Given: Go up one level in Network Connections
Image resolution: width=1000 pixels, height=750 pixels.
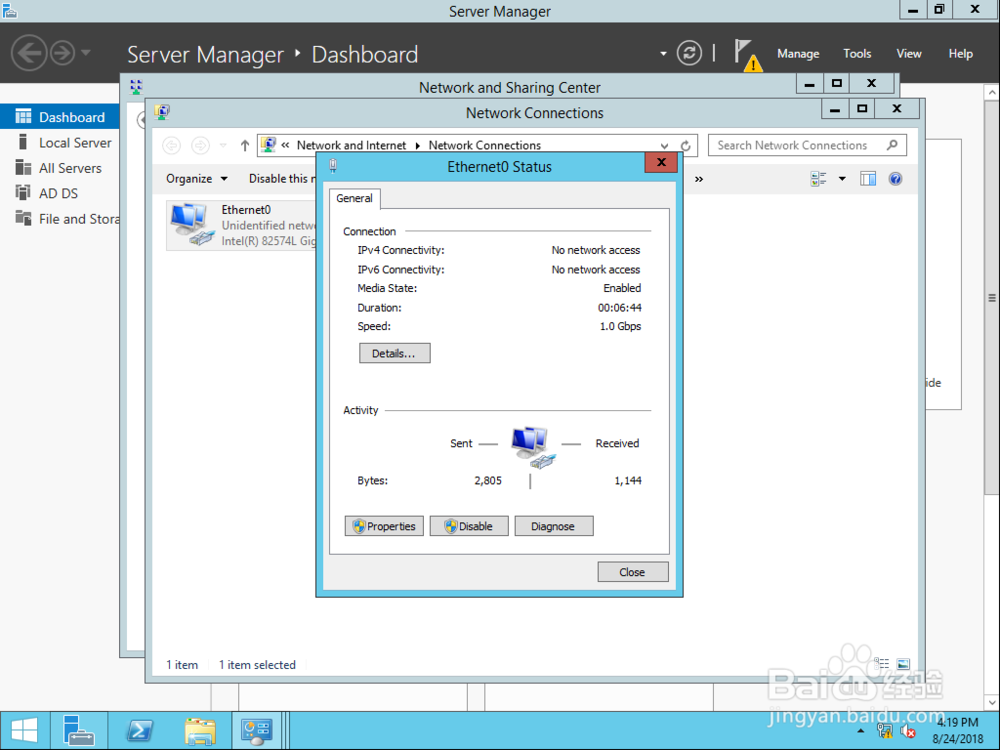Looking at the screenshot, I should [245, 145].
